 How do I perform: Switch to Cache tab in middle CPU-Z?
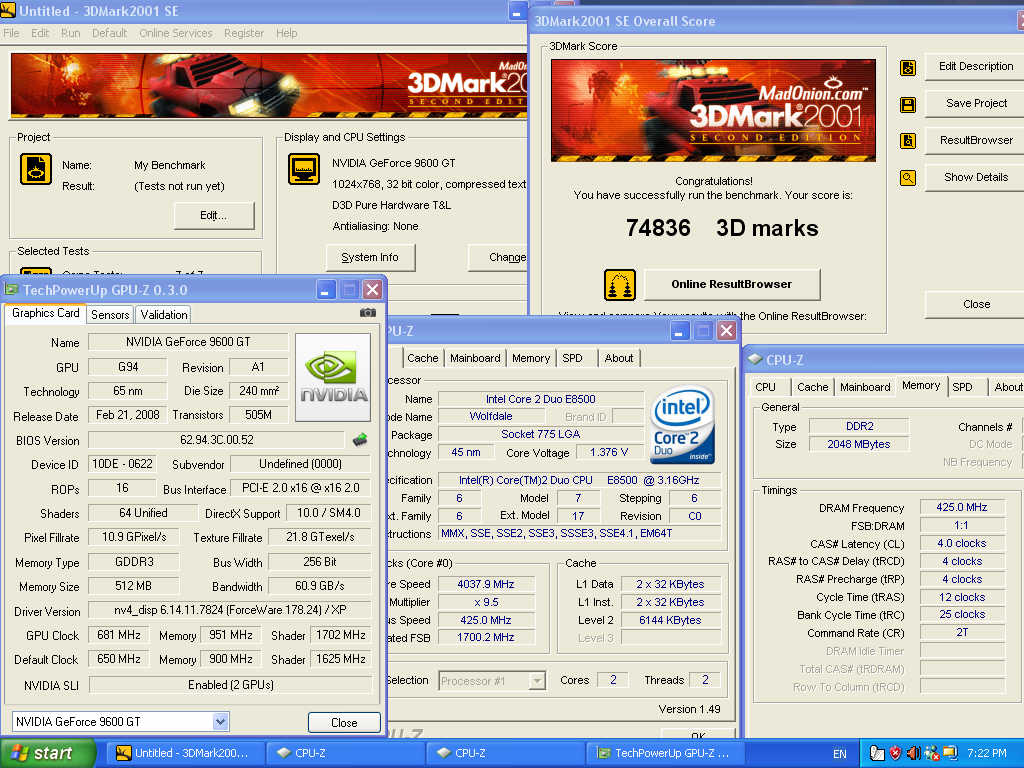point(423,358)
